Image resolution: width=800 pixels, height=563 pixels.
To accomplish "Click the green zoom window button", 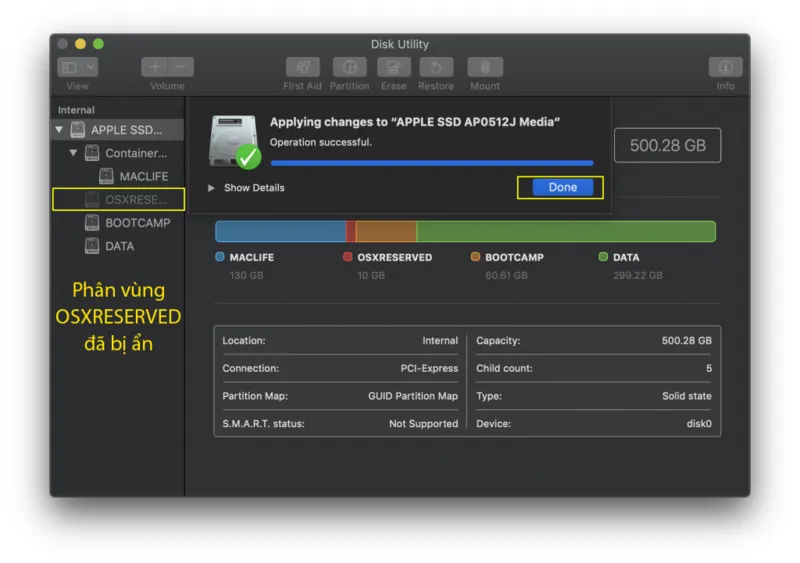I will [98, 44].
